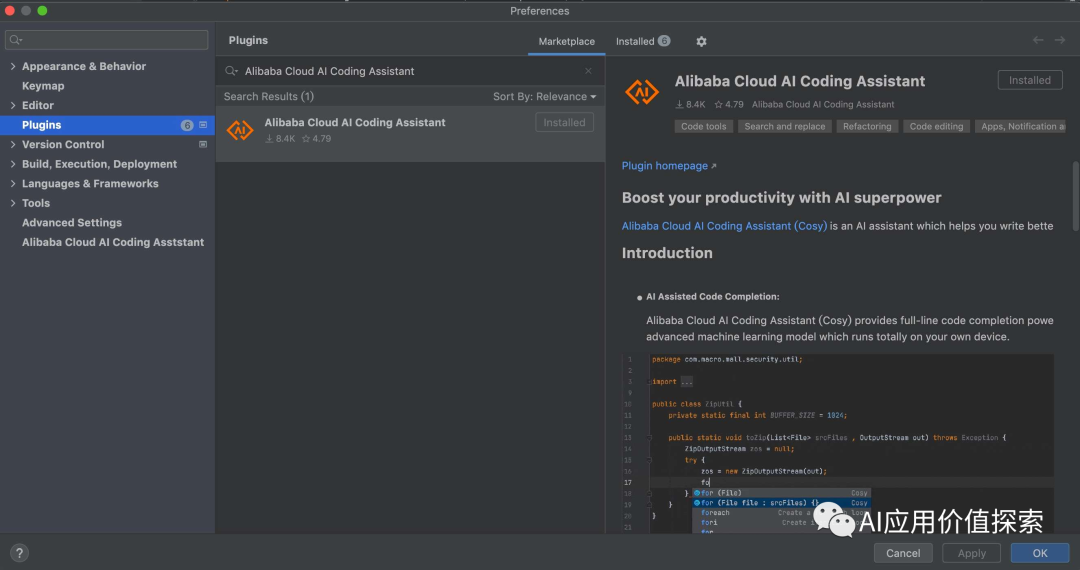
Task: Click Installed button in plugin details
Action: [1030, 81]
